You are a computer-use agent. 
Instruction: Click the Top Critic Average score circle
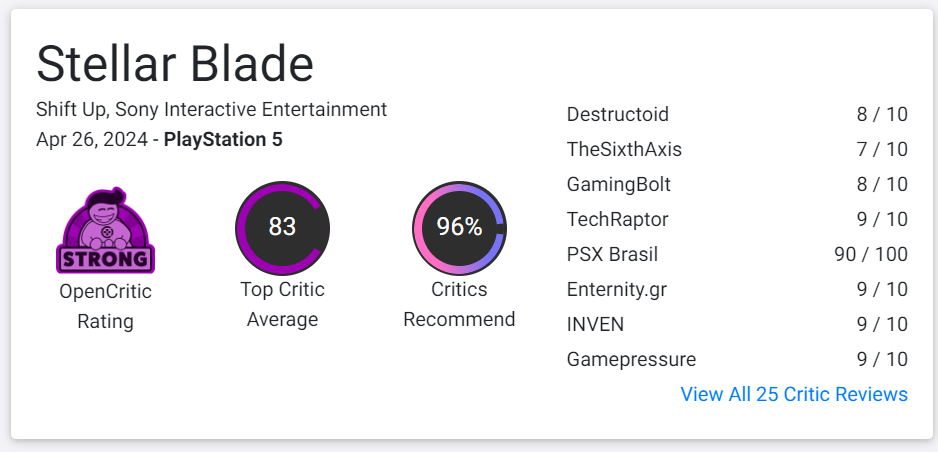[282, 228]
